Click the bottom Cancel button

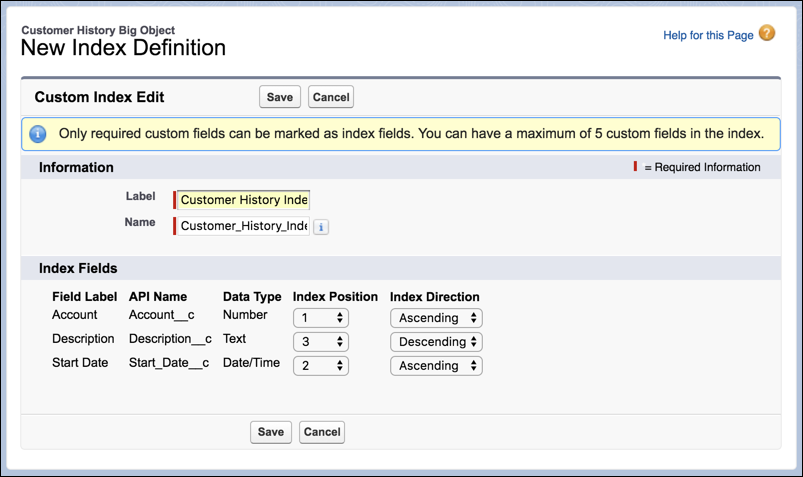tap(322, 432)
